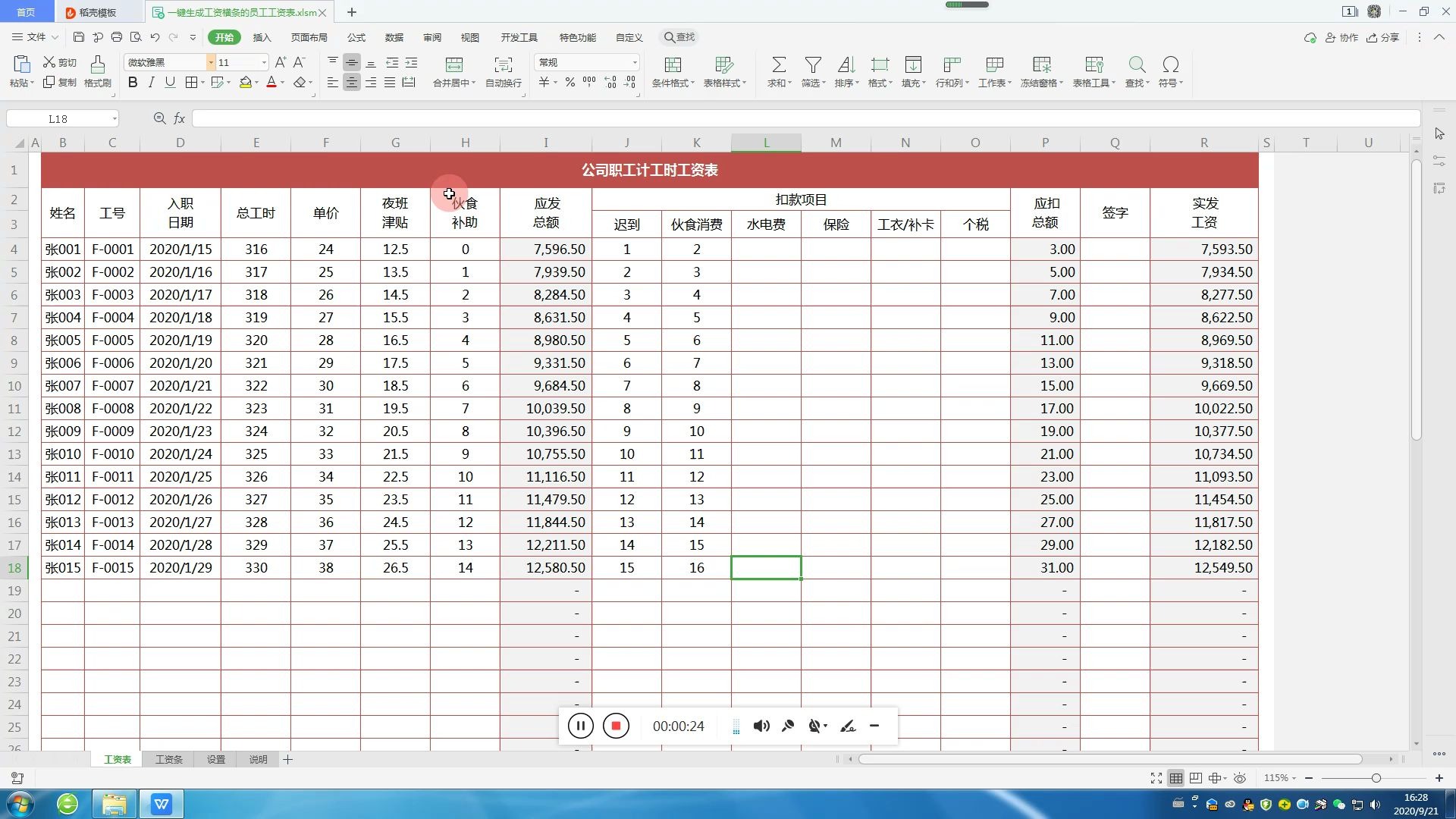The image size is (1456, 819).
Task: Open the 公式 ribbon tab
Action: (x=356, y=37)
